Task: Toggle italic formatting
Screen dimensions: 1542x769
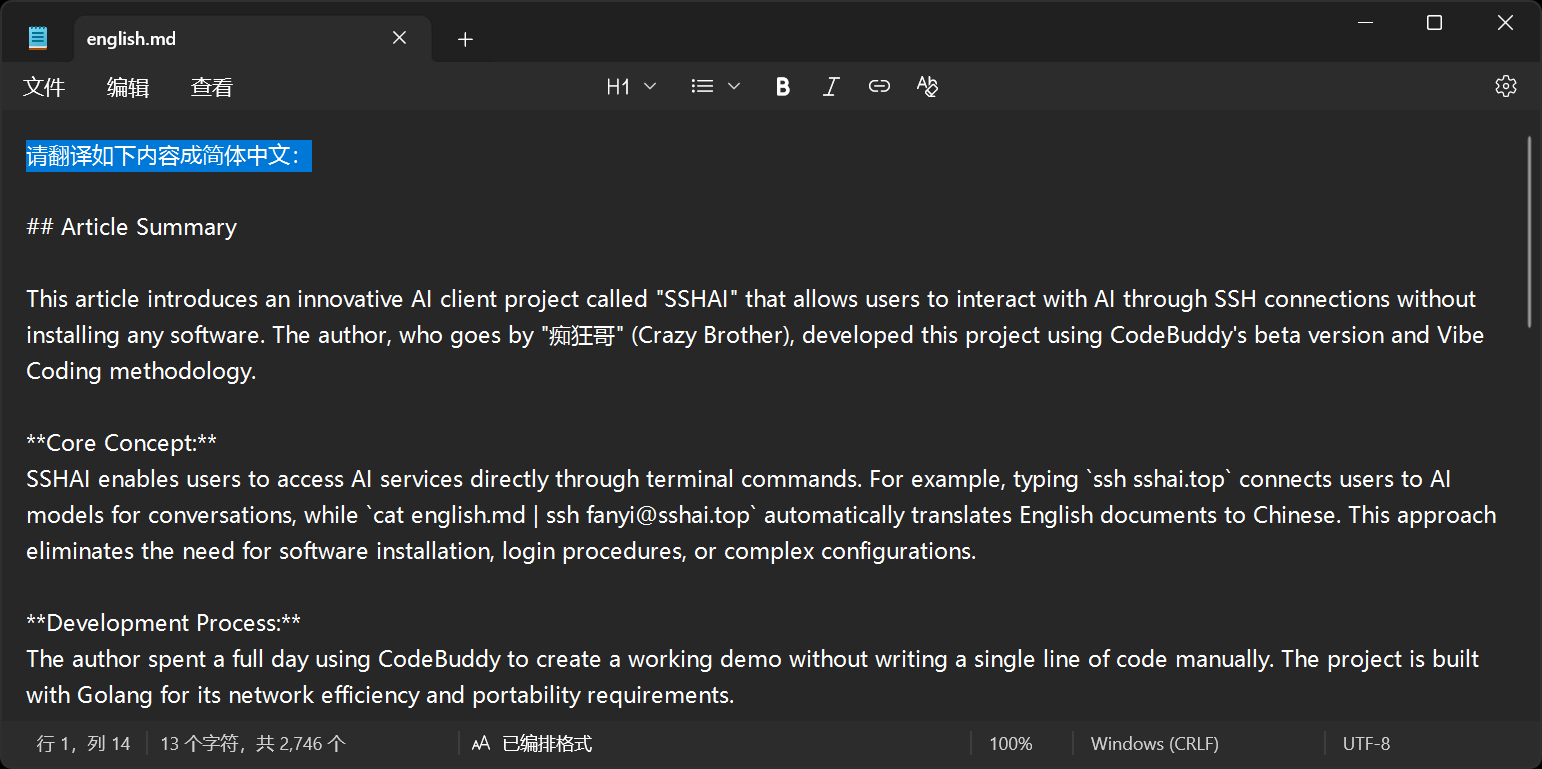Action: (x=830, y=87)
